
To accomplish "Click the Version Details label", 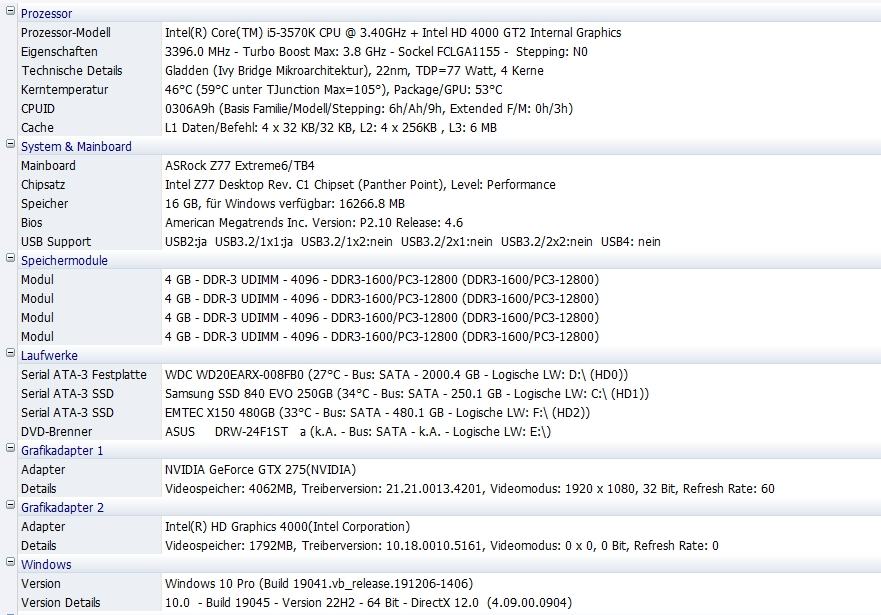I will 61,603.
